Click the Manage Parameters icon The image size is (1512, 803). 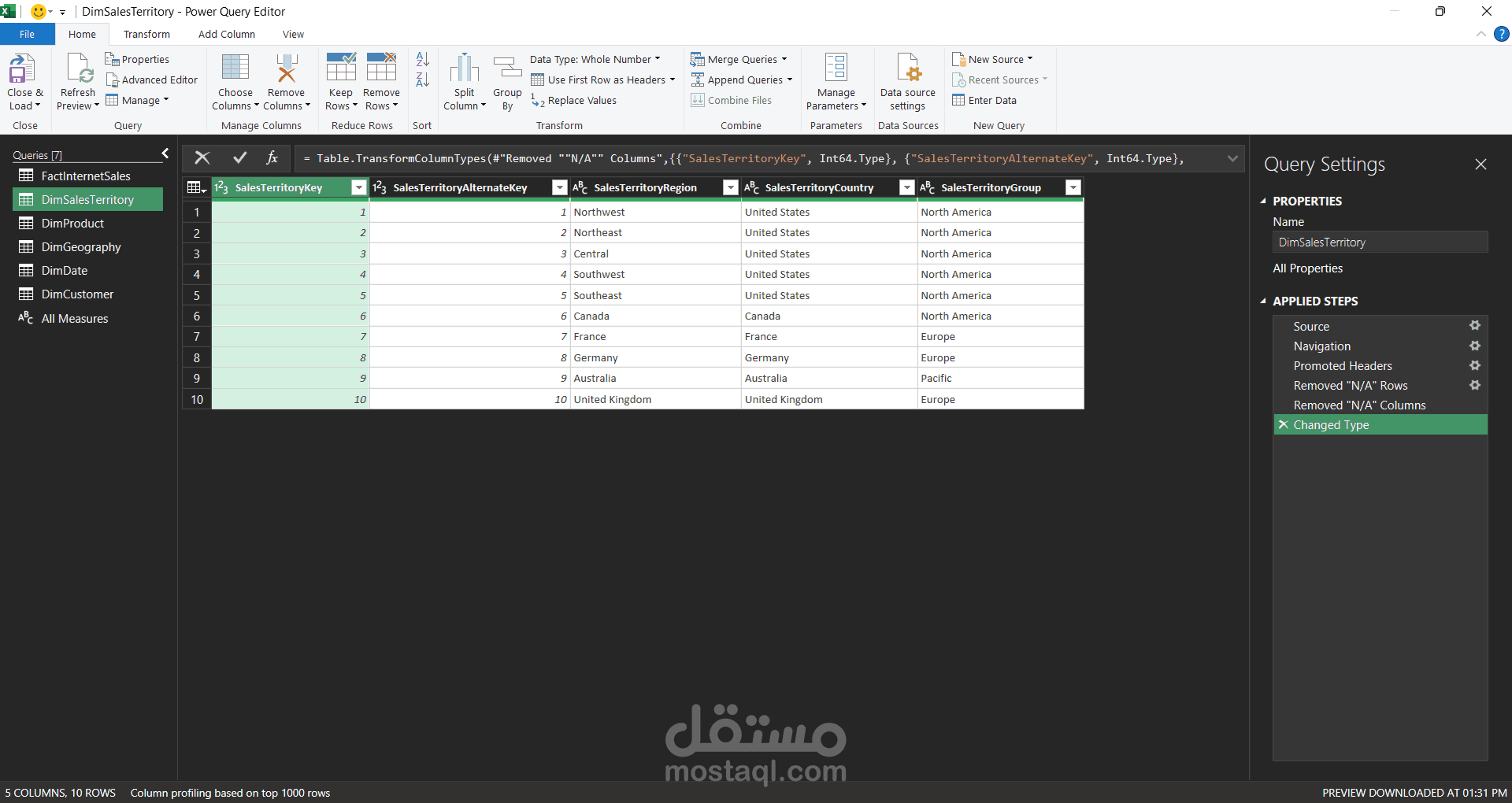tap(836, 68)
